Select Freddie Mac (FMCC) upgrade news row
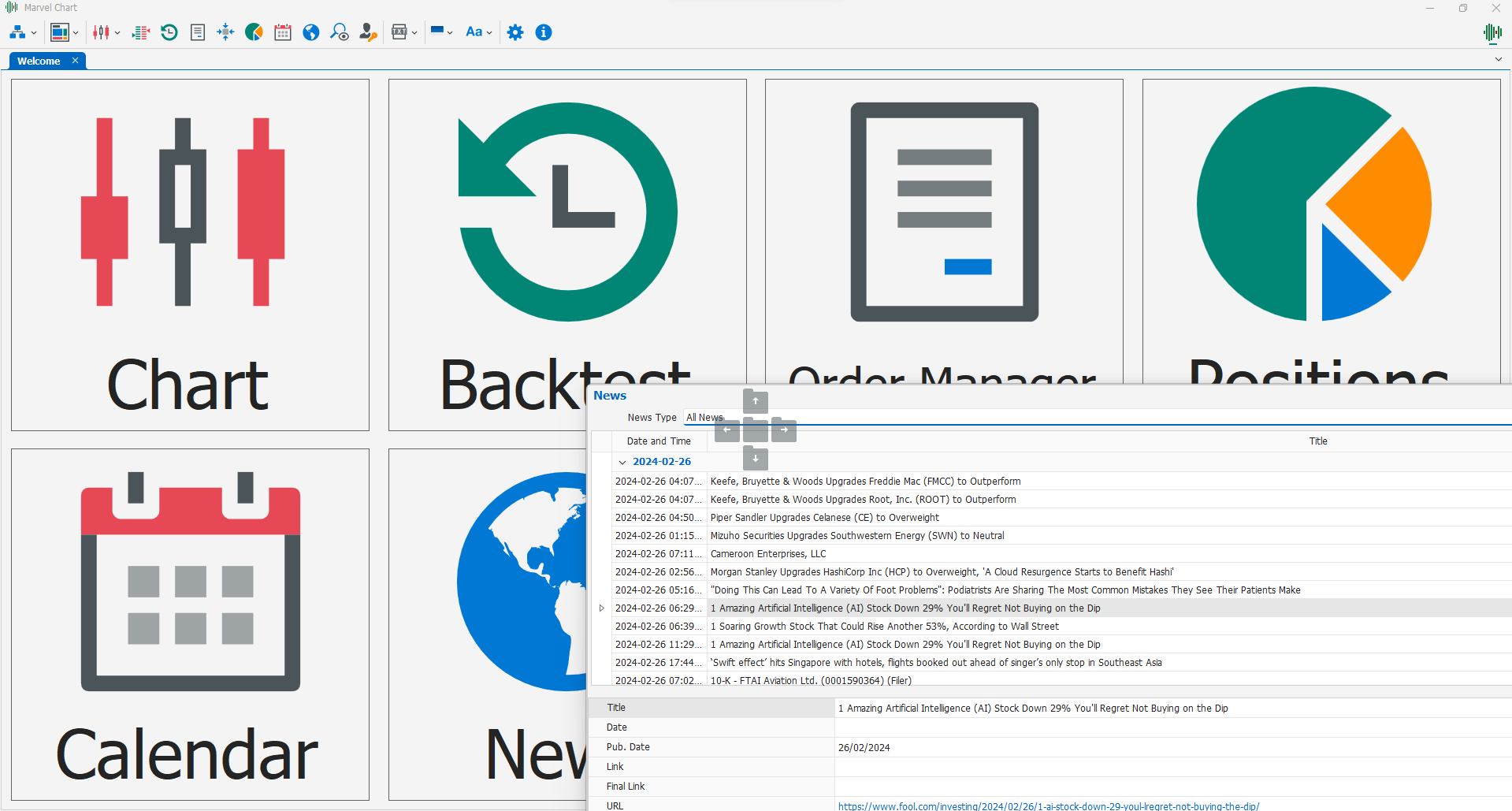Viewport: 1512px width, 811px height. [x=1061, y=482]
